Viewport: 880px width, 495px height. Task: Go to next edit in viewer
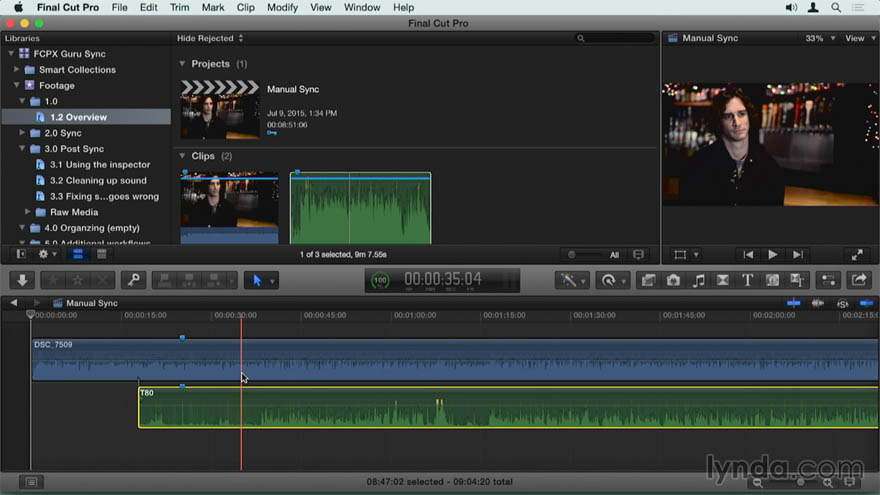coord(798,255)
